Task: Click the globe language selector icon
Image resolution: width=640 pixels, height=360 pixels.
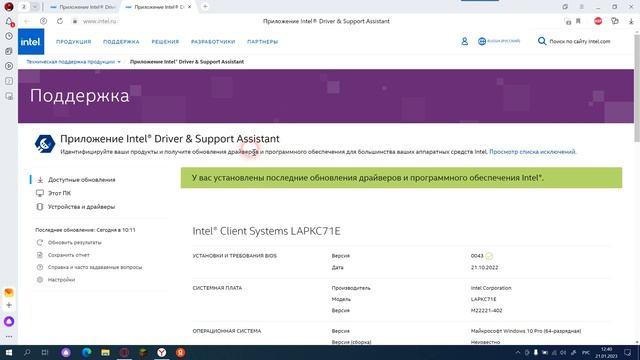Action: coord(482,41)
